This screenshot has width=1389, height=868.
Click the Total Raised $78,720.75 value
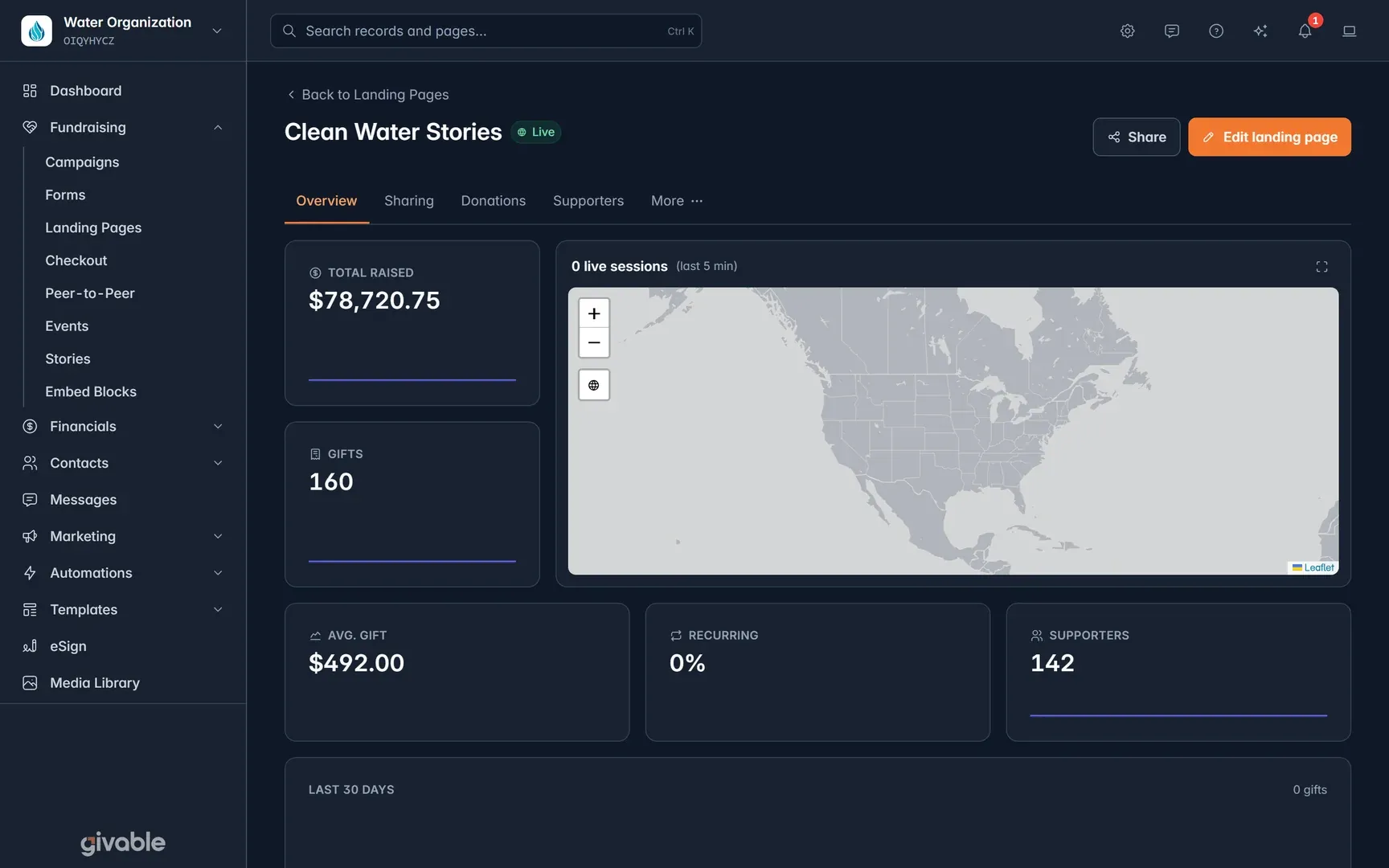(x=375, y=301)
